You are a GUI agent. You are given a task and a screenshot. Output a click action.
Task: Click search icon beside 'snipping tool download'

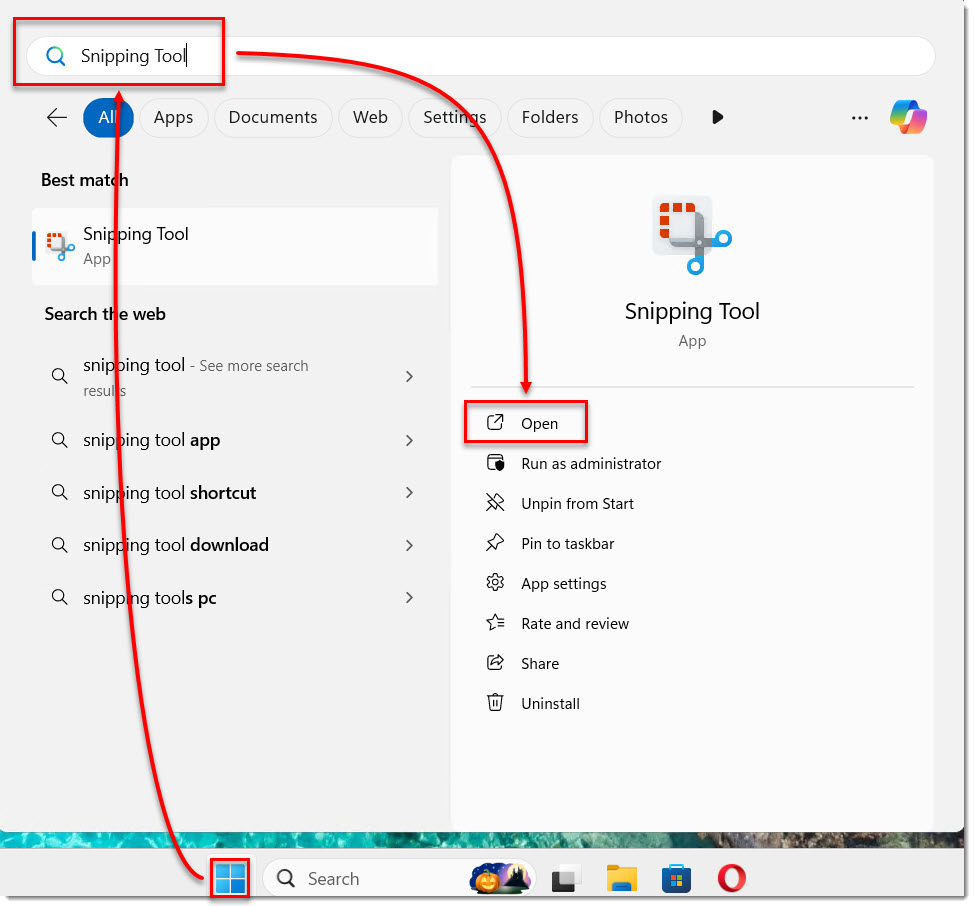(x=60, y=545)
